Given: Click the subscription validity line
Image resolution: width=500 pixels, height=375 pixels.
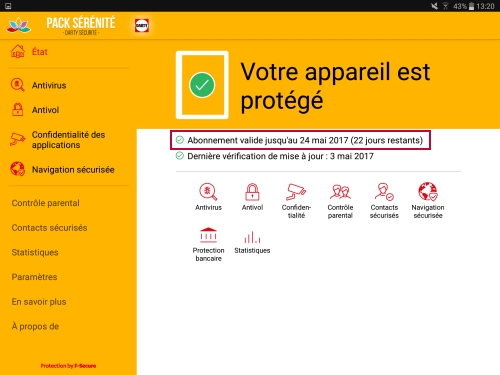Looking at the screenshot, I should [300, 140].
